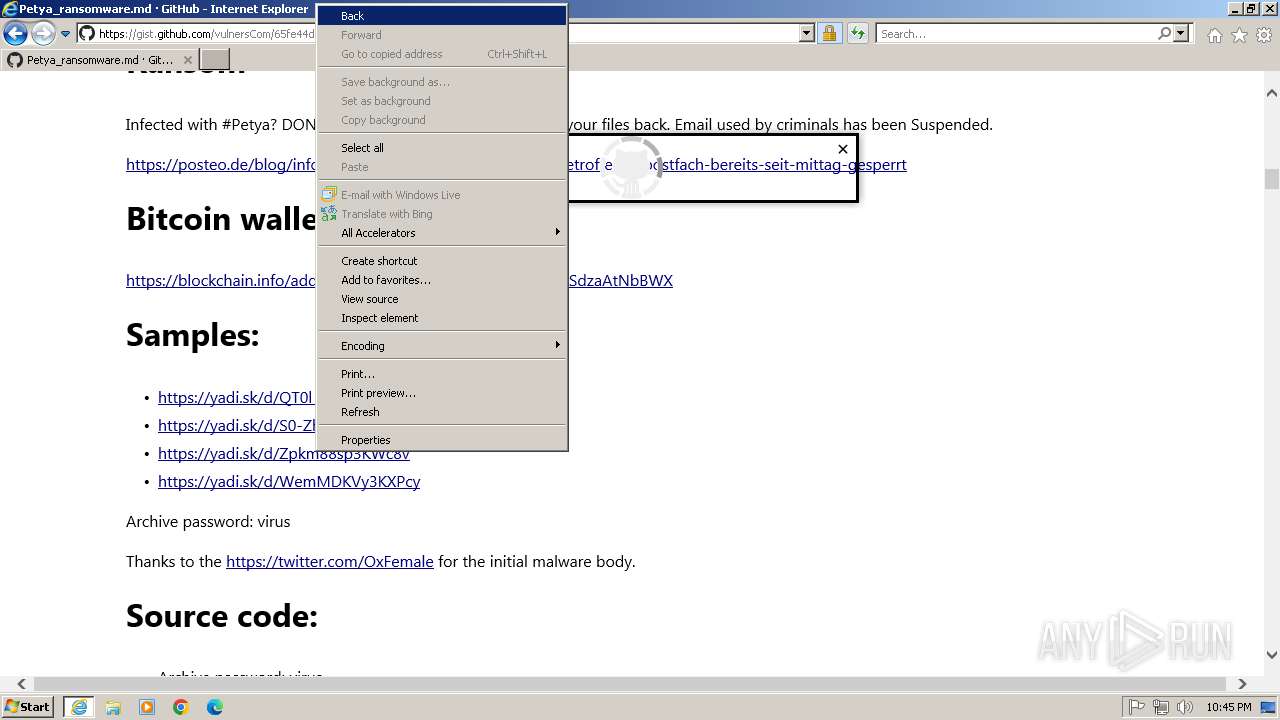Click Action Center flag tray icon
Screen dimensions: 1280x720
(1137, 707)
